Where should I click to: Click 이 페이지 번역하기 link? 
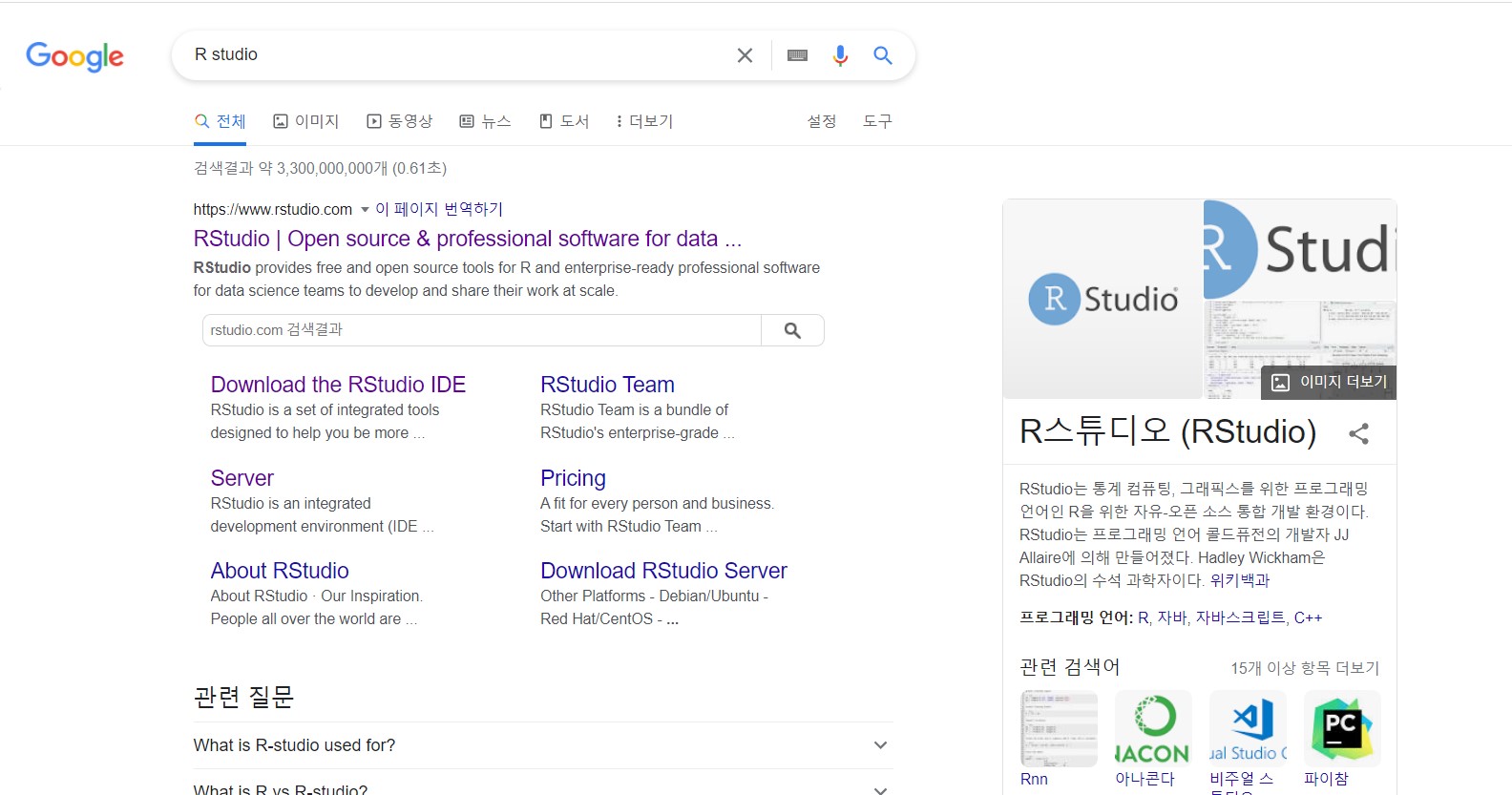tap(439, 209)
